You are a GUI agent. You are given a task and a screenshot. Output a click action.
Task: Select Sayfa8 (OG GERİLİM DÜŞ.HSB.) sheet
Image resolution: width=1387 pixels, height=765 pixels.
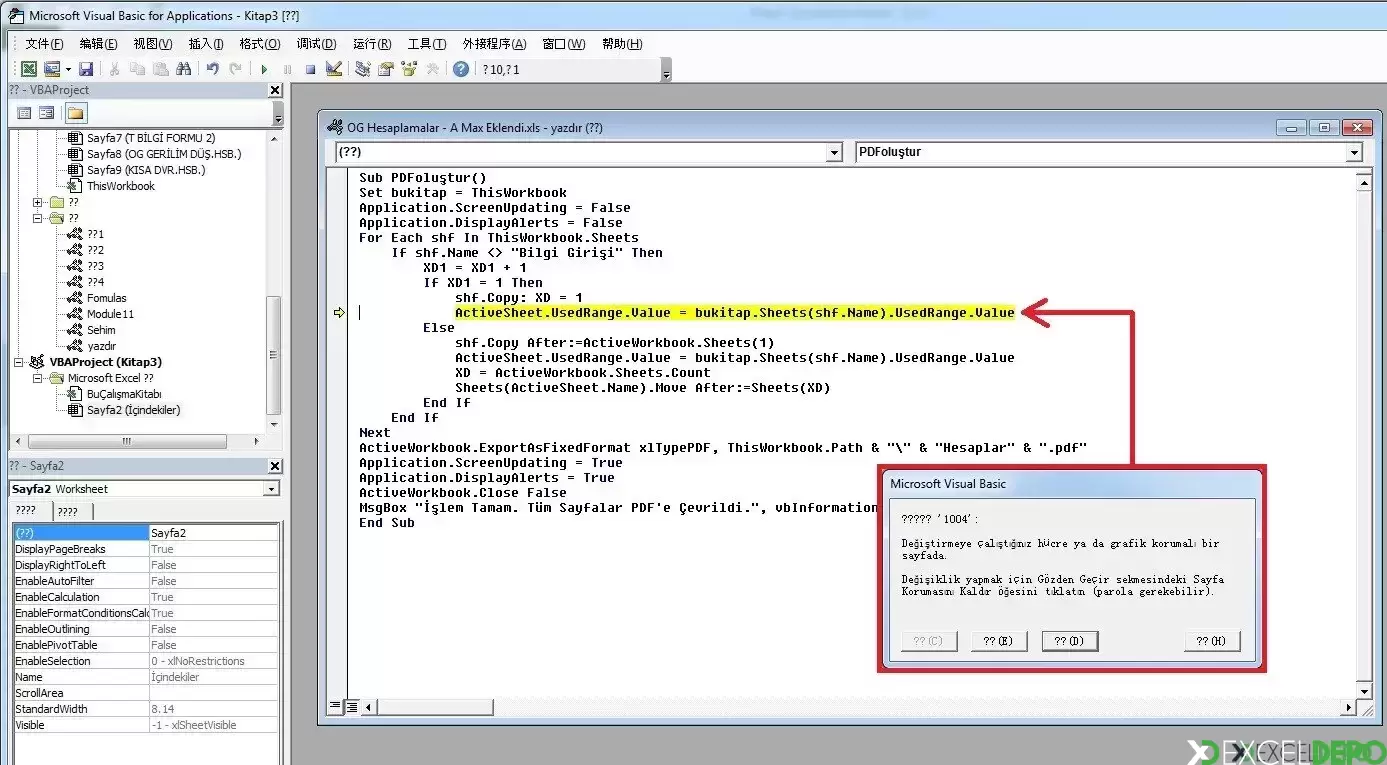164,154
